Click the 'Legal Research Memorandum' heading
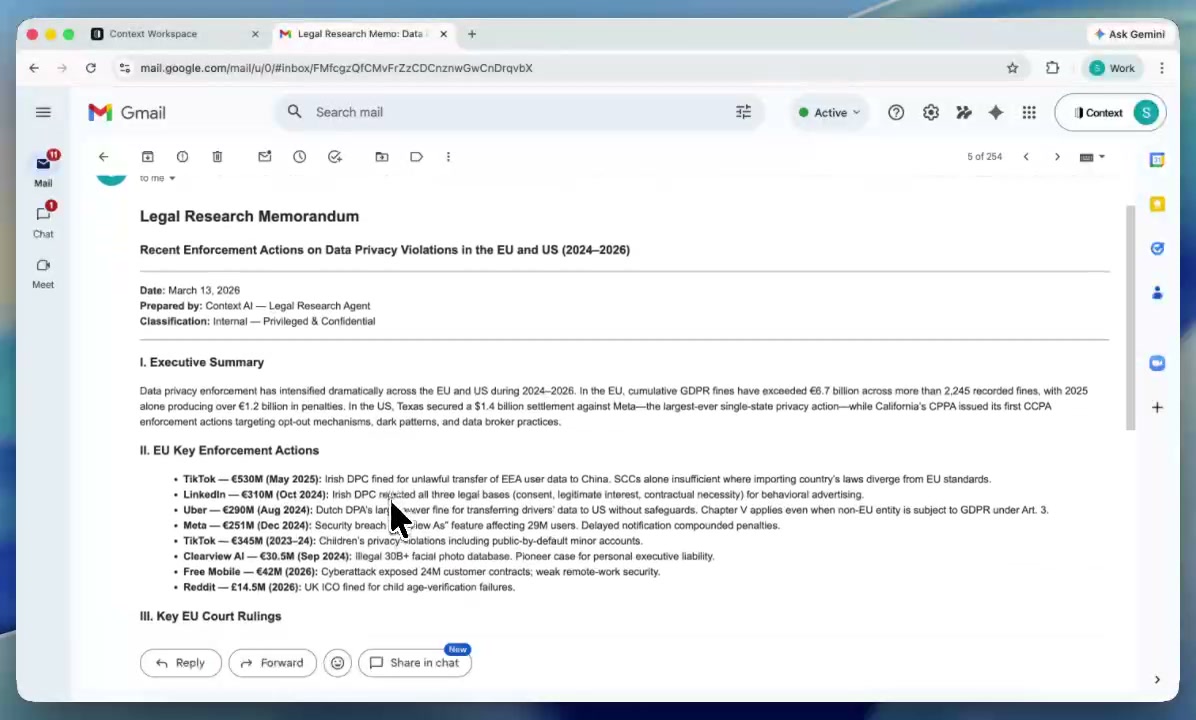Viewport: 1196px width, 720px height. point(249,217)
